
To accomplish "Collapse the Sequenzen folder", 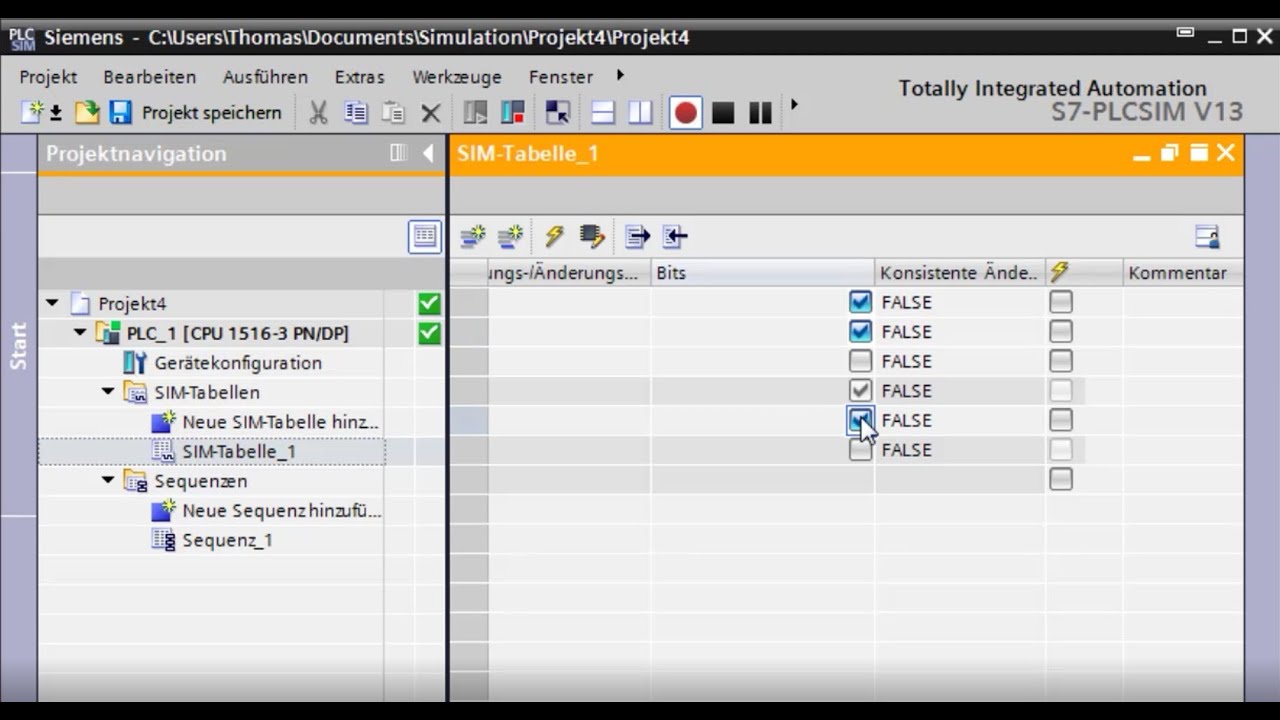I will pyautogui.click(x=108, y=481).
